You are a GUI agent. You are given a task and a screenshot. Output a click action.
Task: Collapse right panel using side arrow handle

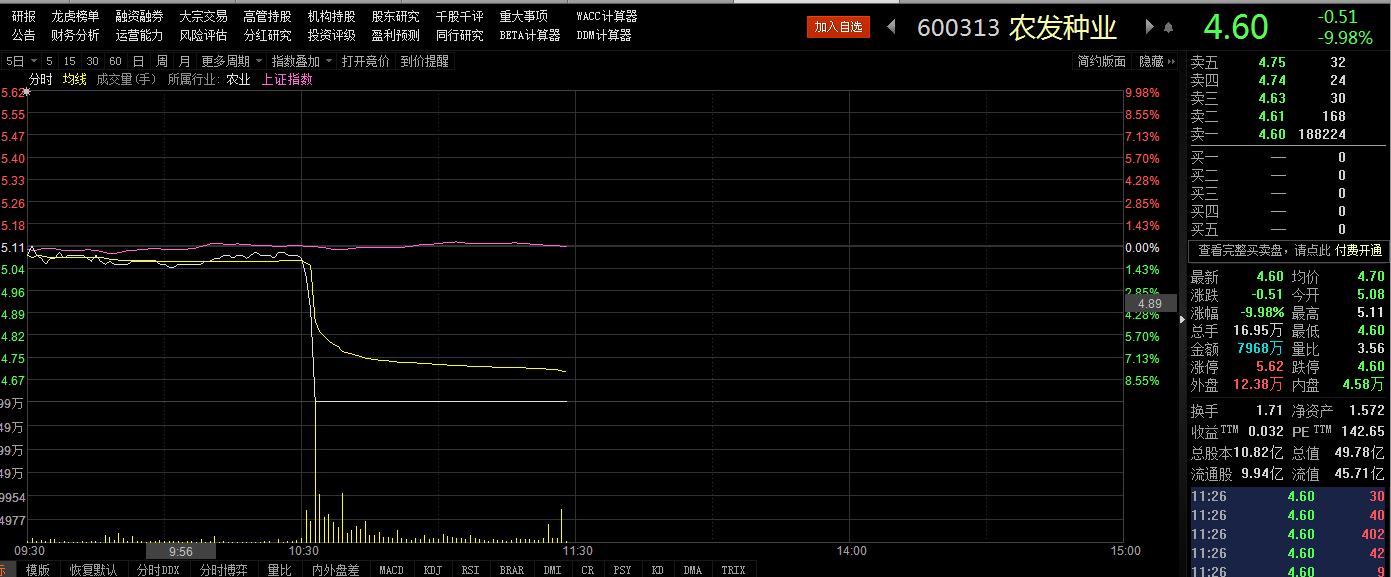(1183, 319)
